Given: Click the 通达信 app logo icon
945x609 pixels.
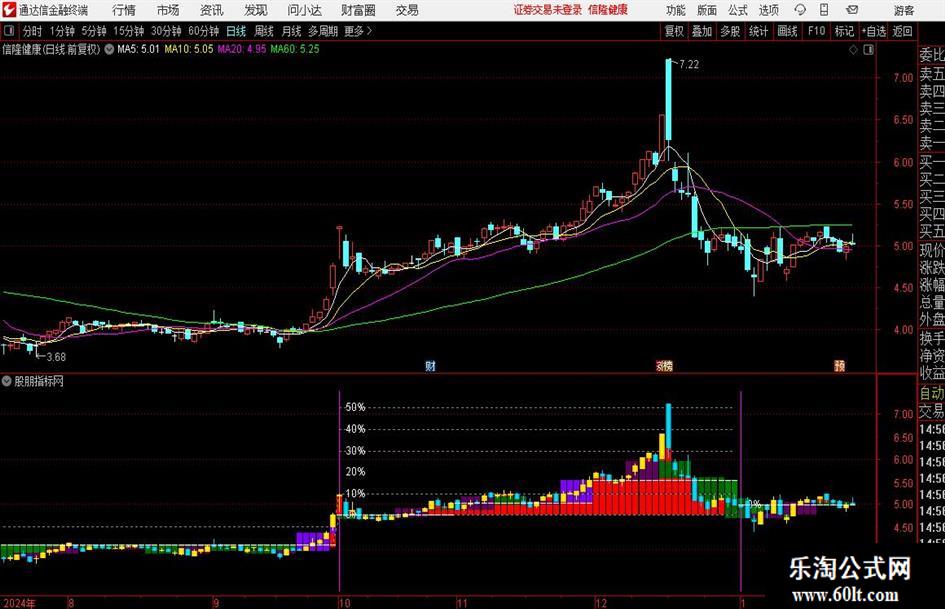Looking at the screenshot, I should 9,10.
